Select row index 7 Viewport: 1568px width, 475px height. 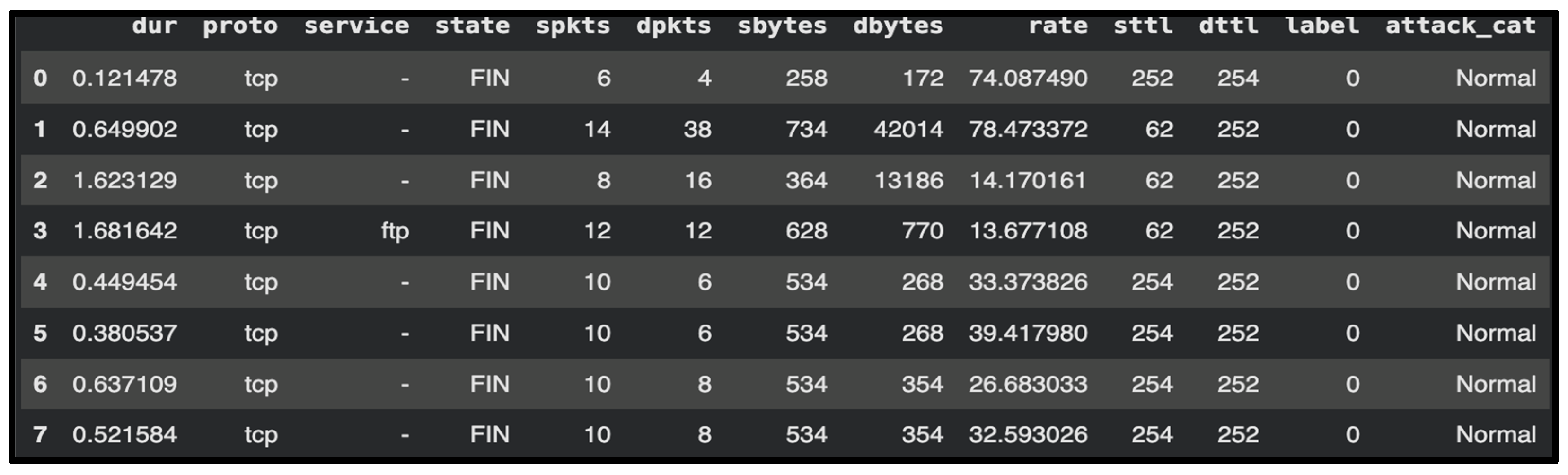(40, 435)
